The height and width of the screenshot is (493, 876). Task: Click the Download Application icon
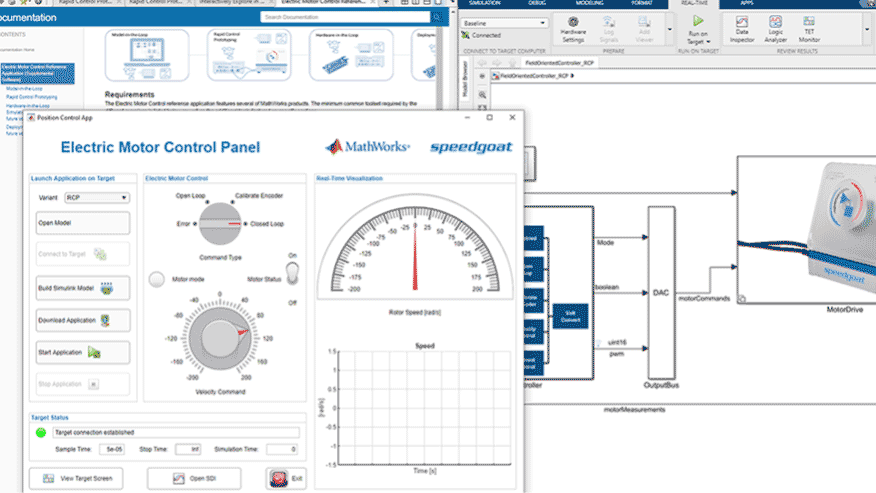[105, 320]
